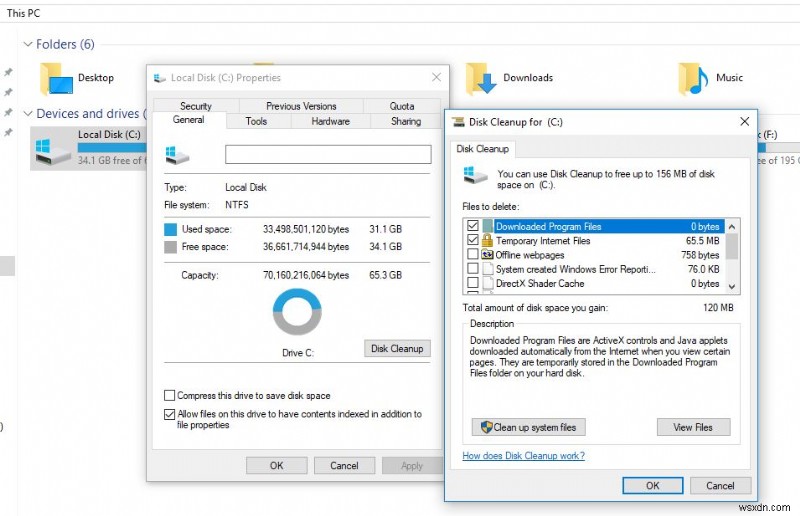Collapse the Folders (6) section

[x=28, y=44]
